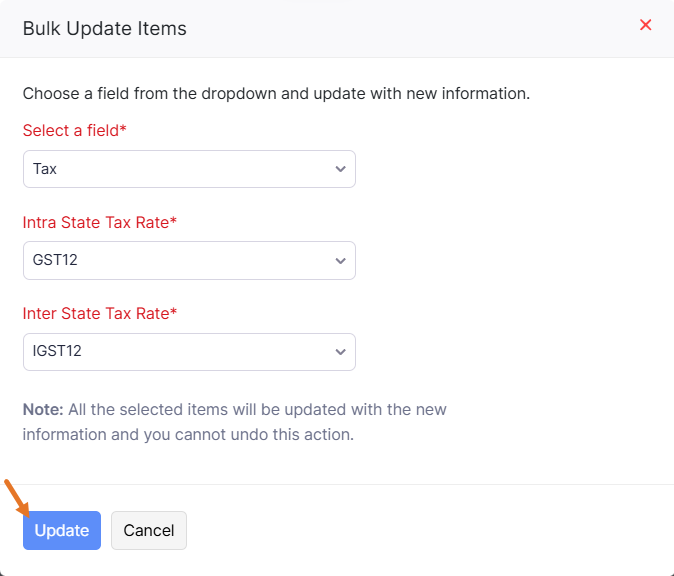674x576 pixels.
Task: Open the Inter State Tax Rate dropdown
Action: pos(189,352)
